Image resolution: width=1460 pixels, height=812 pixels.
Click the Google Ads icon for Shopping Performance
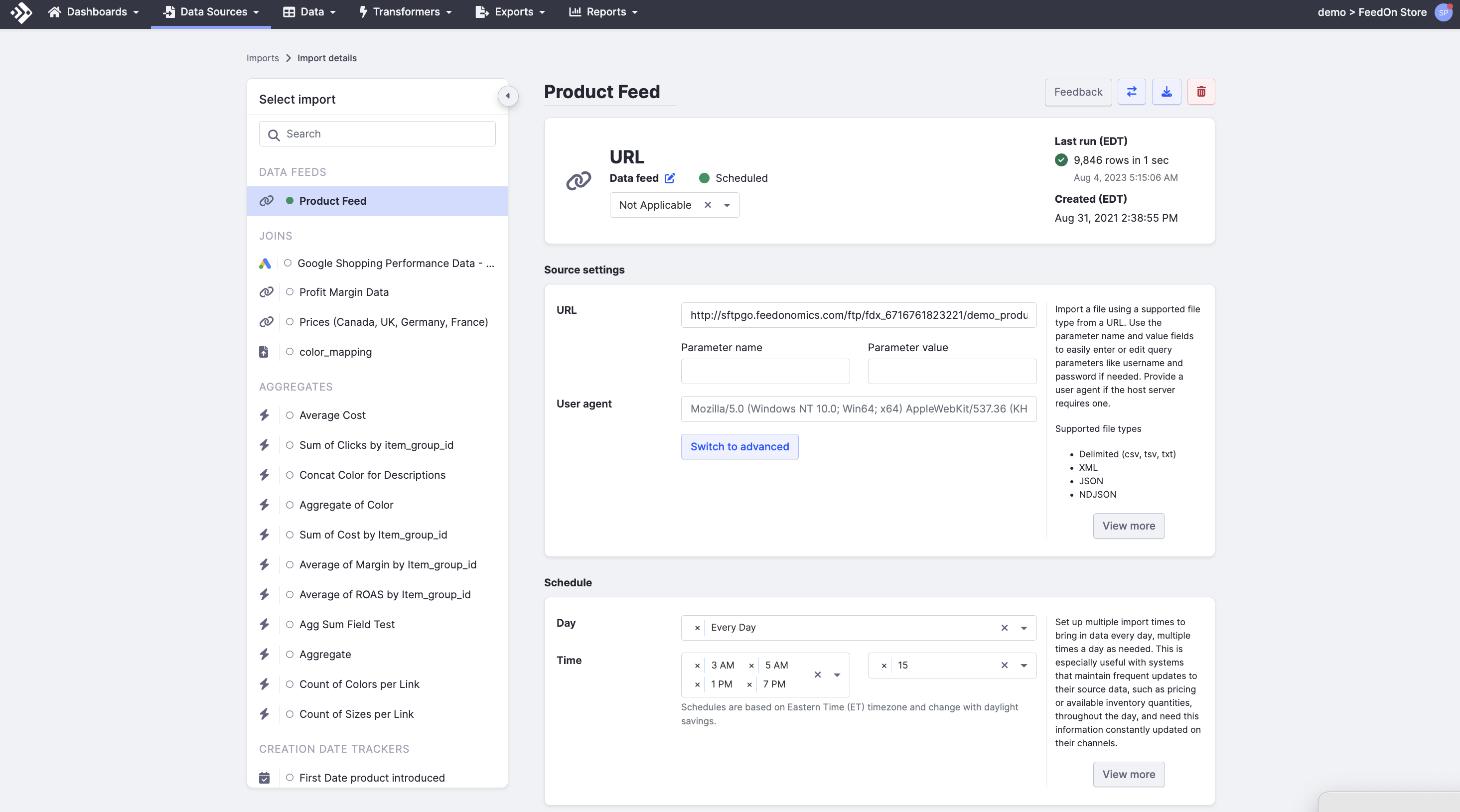265,264
